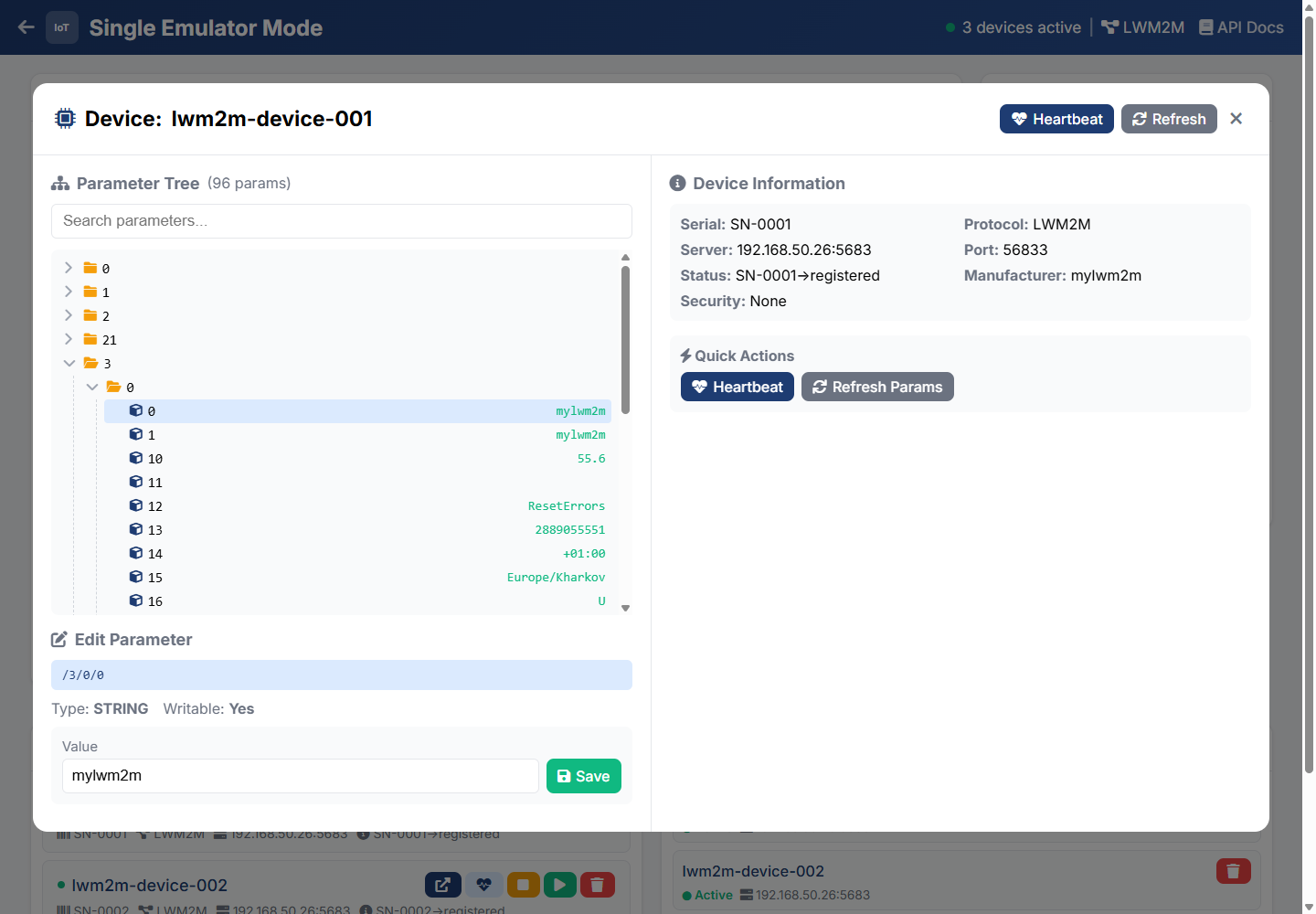The width and height of the screenshot is (1316, 914).
Task: Click the parameter tree scroll up arrow
Action: (x=625, y=258)
